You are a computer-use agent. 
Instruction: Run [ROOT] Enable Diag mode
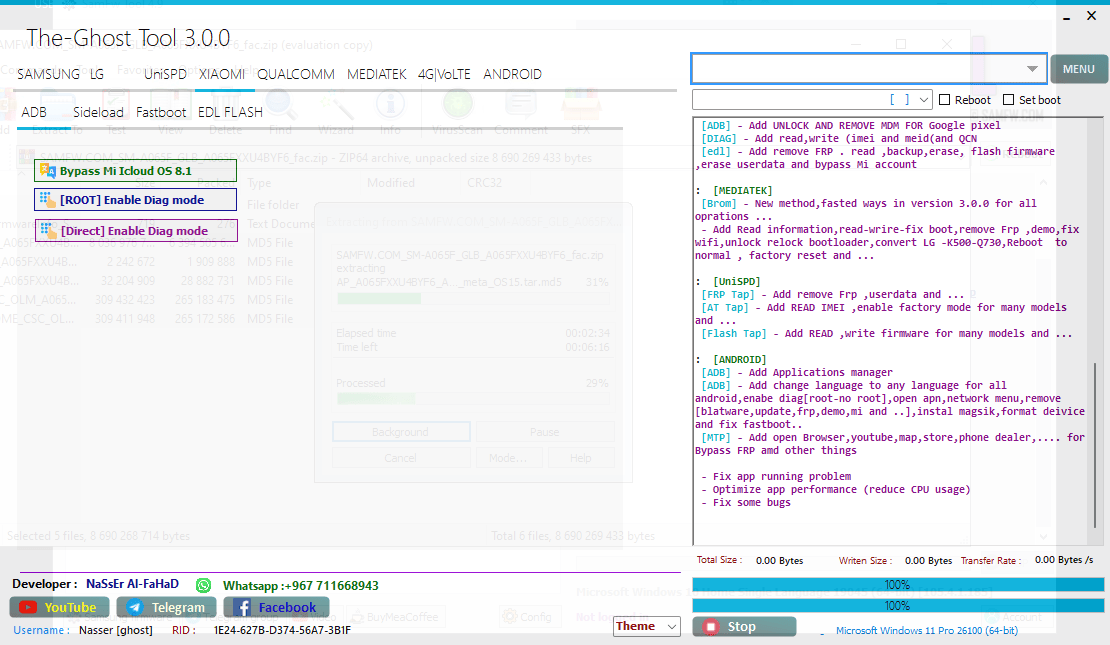pos(135,200)
